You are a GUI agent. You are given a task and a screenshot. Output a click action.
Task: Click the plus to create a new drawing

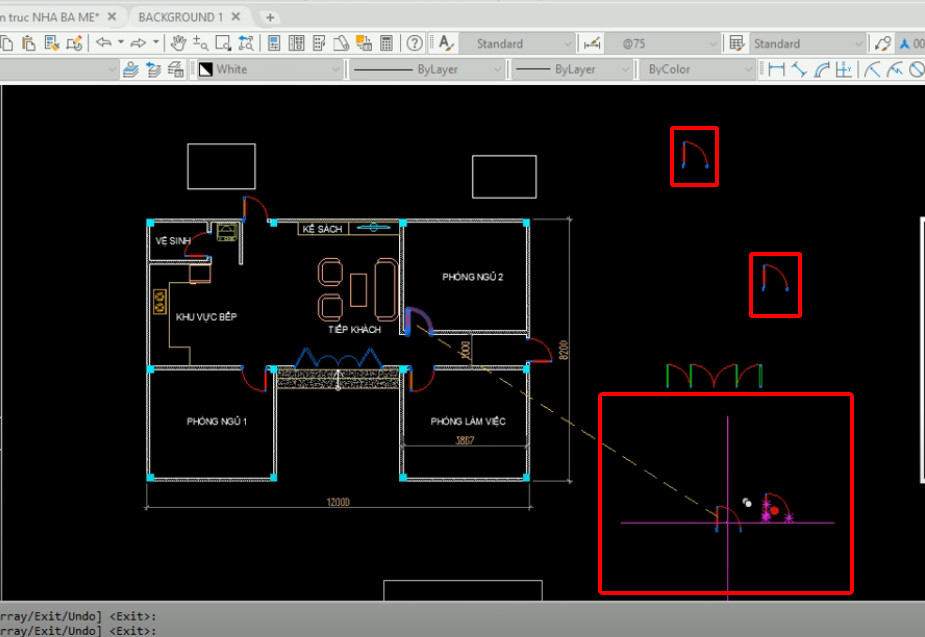point(270,16)
